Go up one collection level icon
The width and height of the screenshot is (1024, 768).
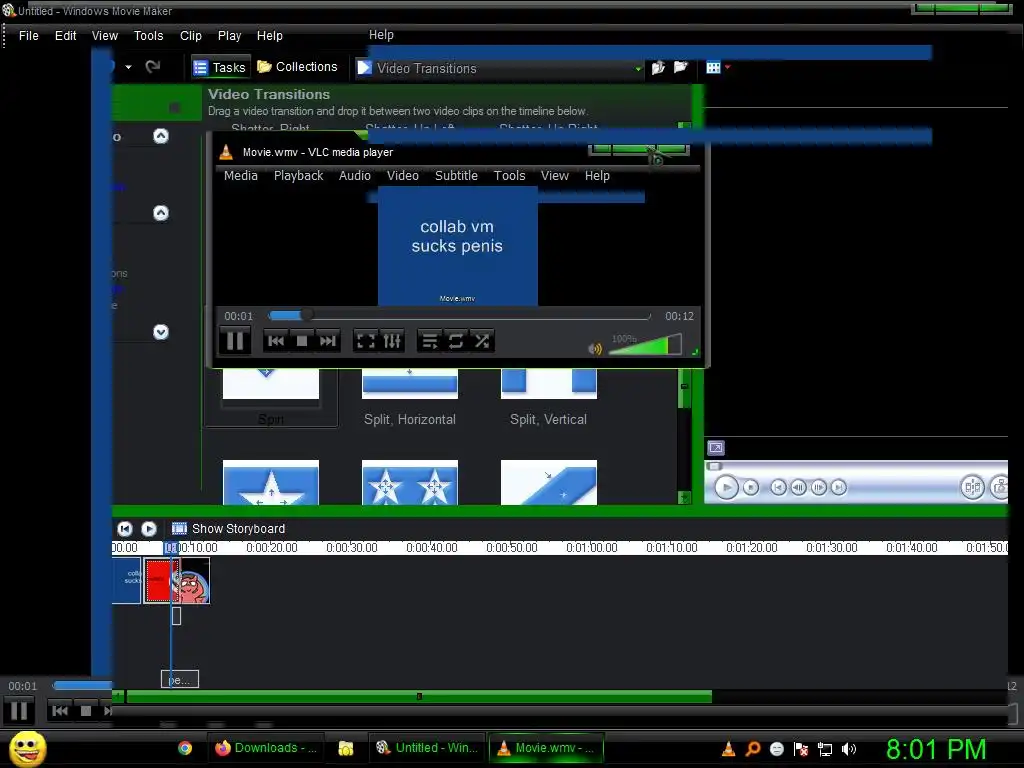click(658, 67)
